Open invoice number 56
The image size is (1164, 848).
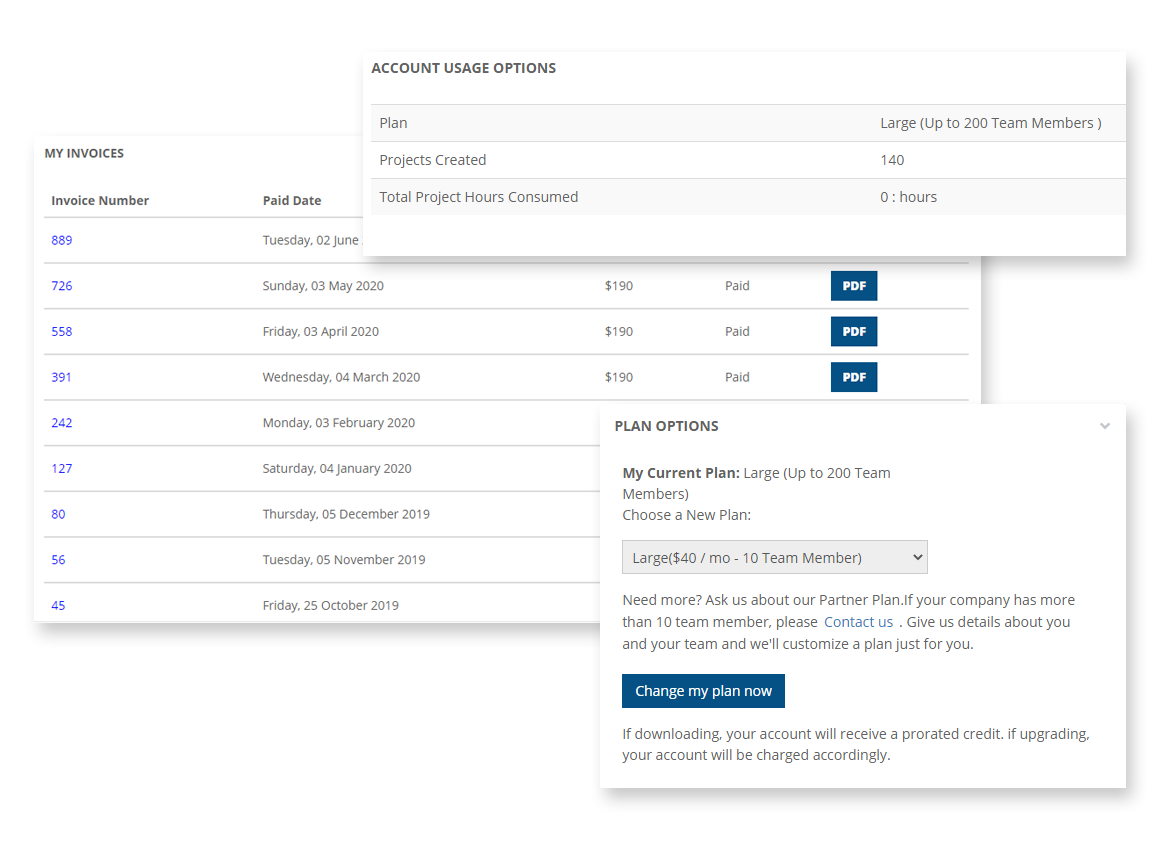pos(58,560)
